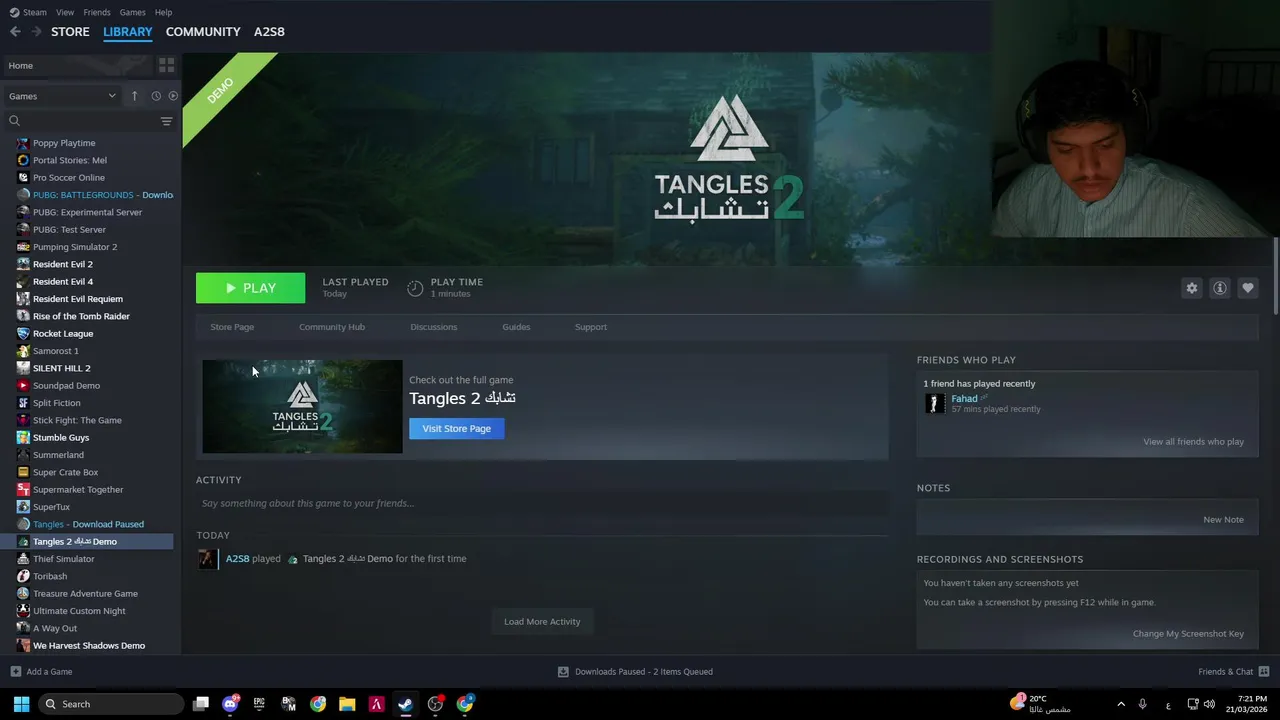Show hidden system tray icons
This screenshot has height=720, width=1280.
tap(1120, 704)
